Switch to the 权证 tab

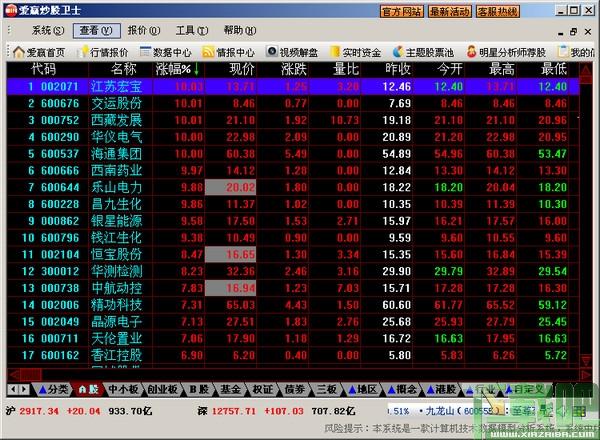point(262,389)
